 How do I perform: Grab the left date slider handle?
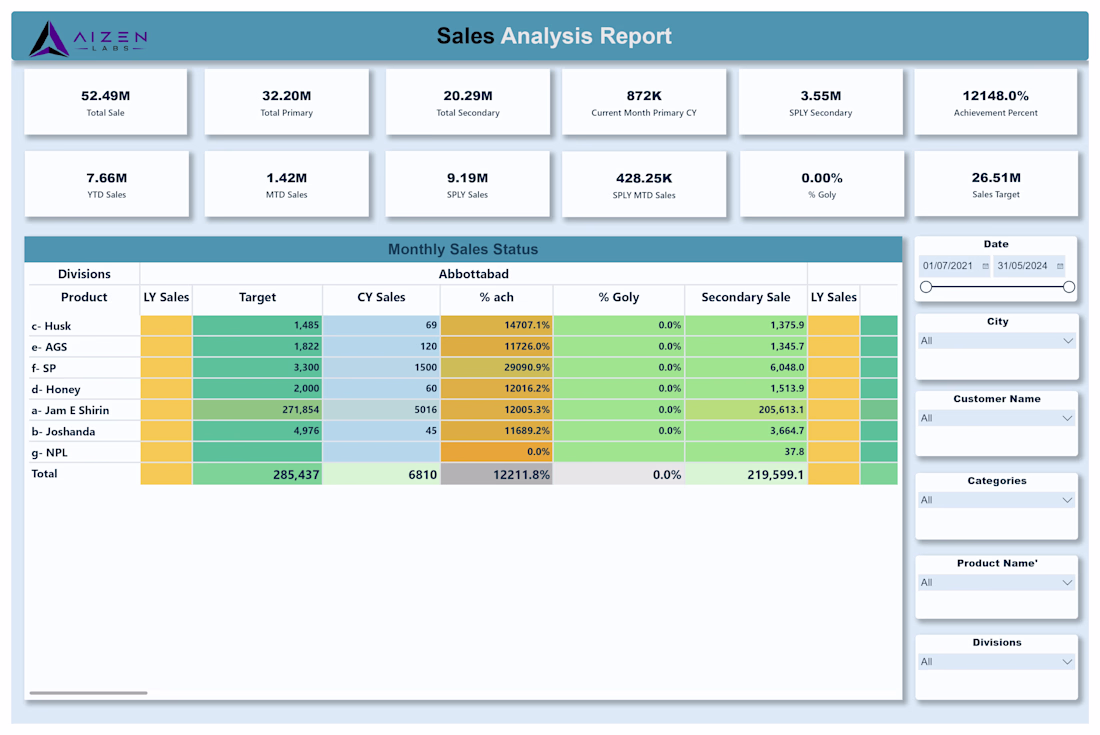[926, 287]
